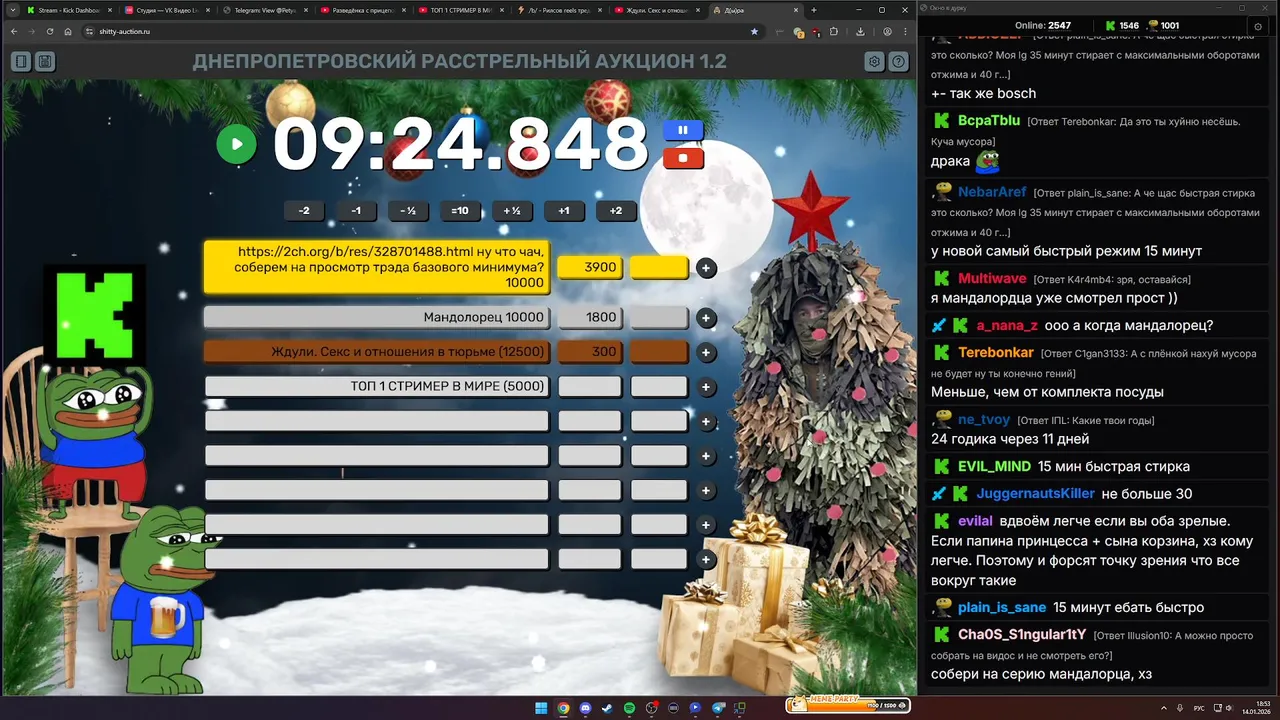Image resolution: width=1280 pixels, height=720 pixels.
Task: Click the -½ timer adjustment button
Action: point(408,211)
